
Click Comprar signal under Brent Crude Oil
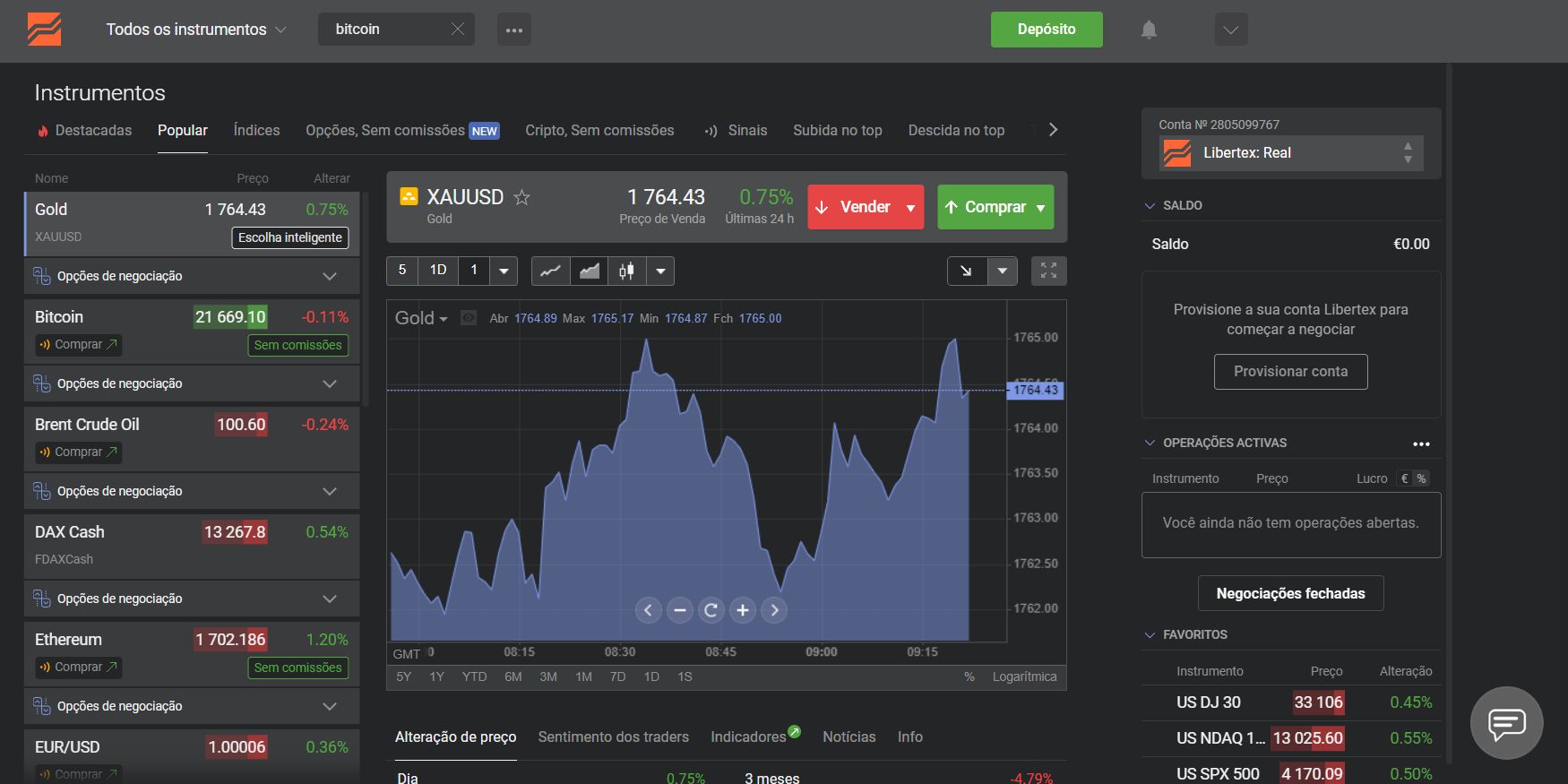(x=79, y=452)
